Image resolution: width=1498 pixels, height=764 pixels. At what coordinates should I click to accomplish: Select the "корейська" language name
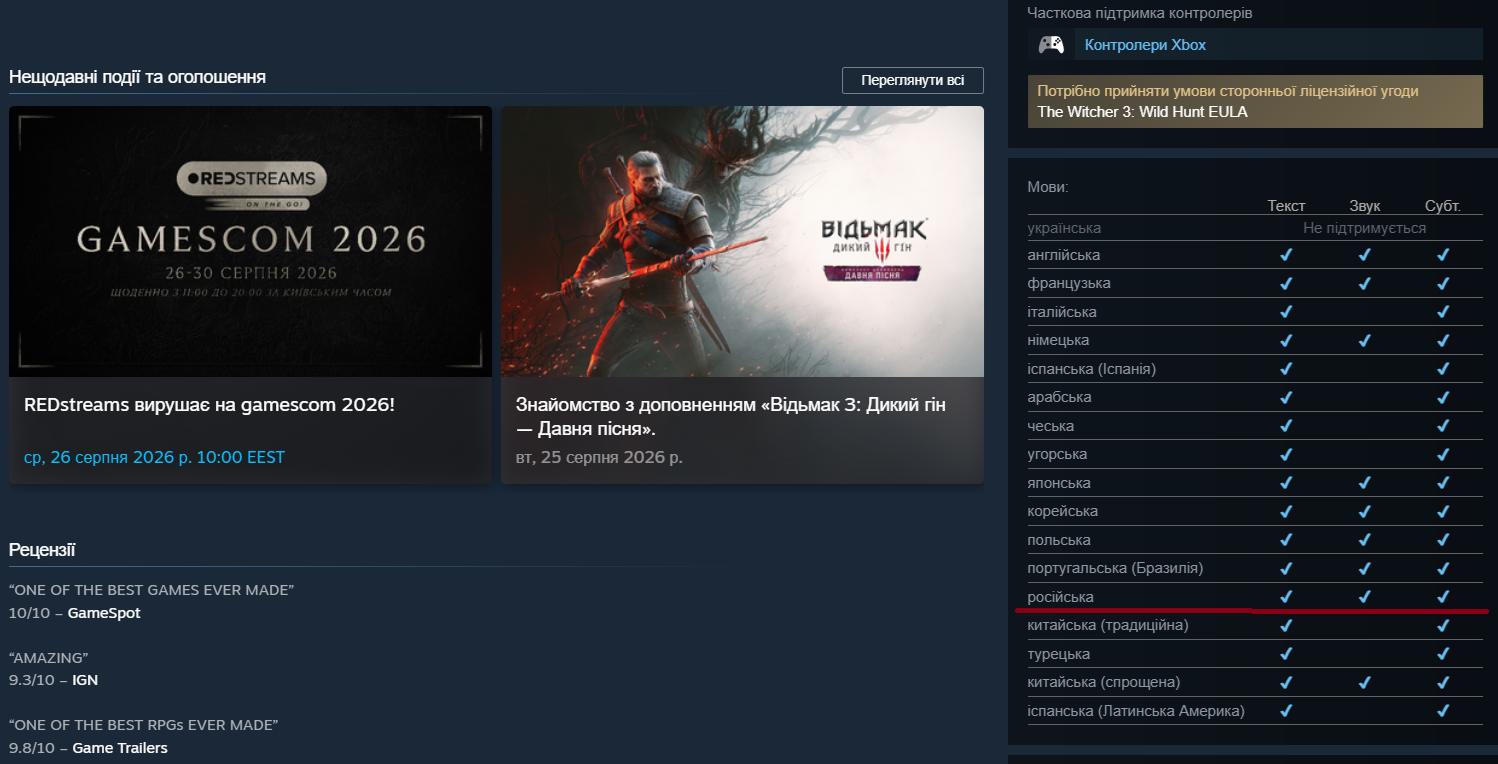point(1063,511)
